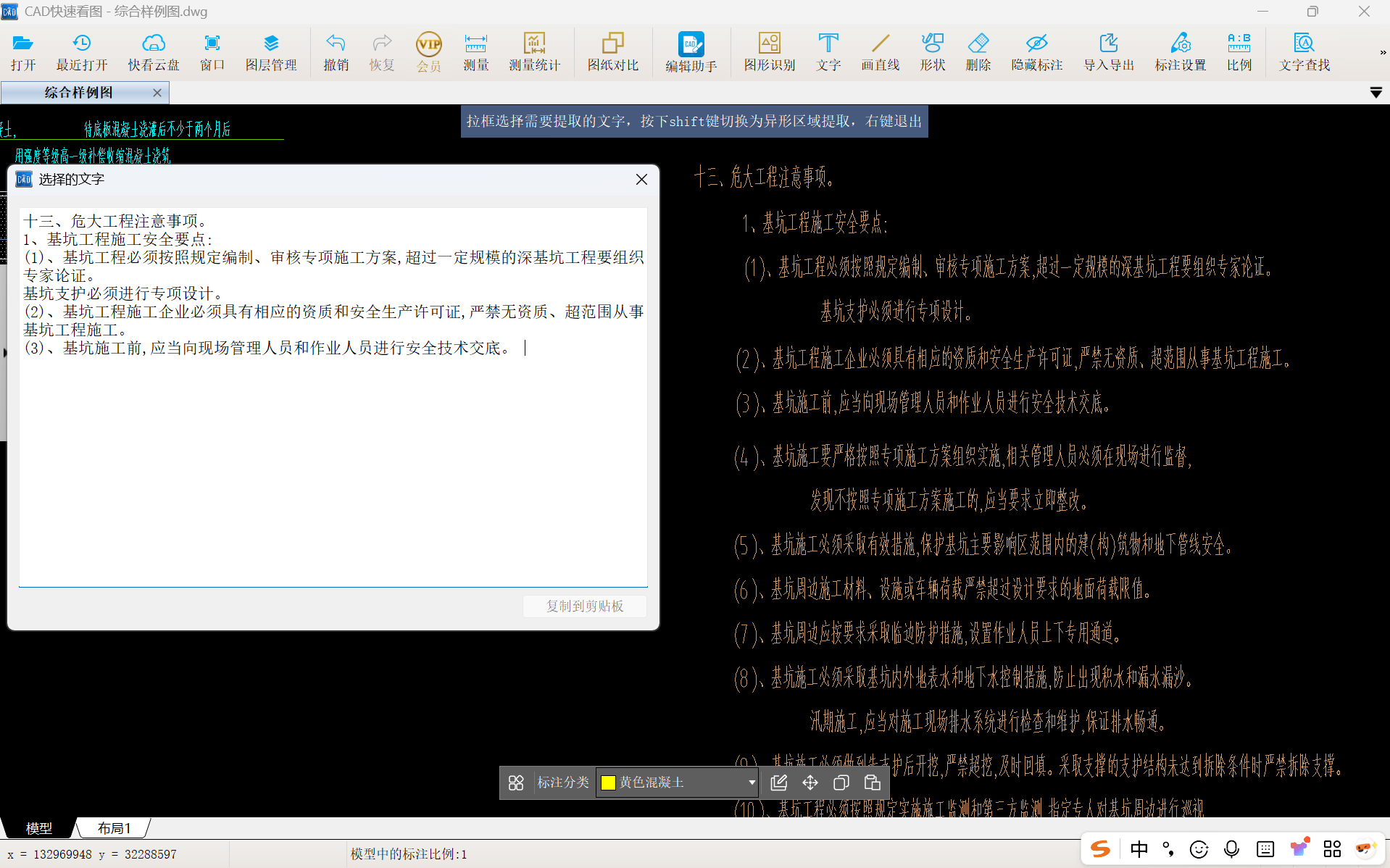Open the tab list dropdown triangle
1390x868 pixels.
(1376, 93)
